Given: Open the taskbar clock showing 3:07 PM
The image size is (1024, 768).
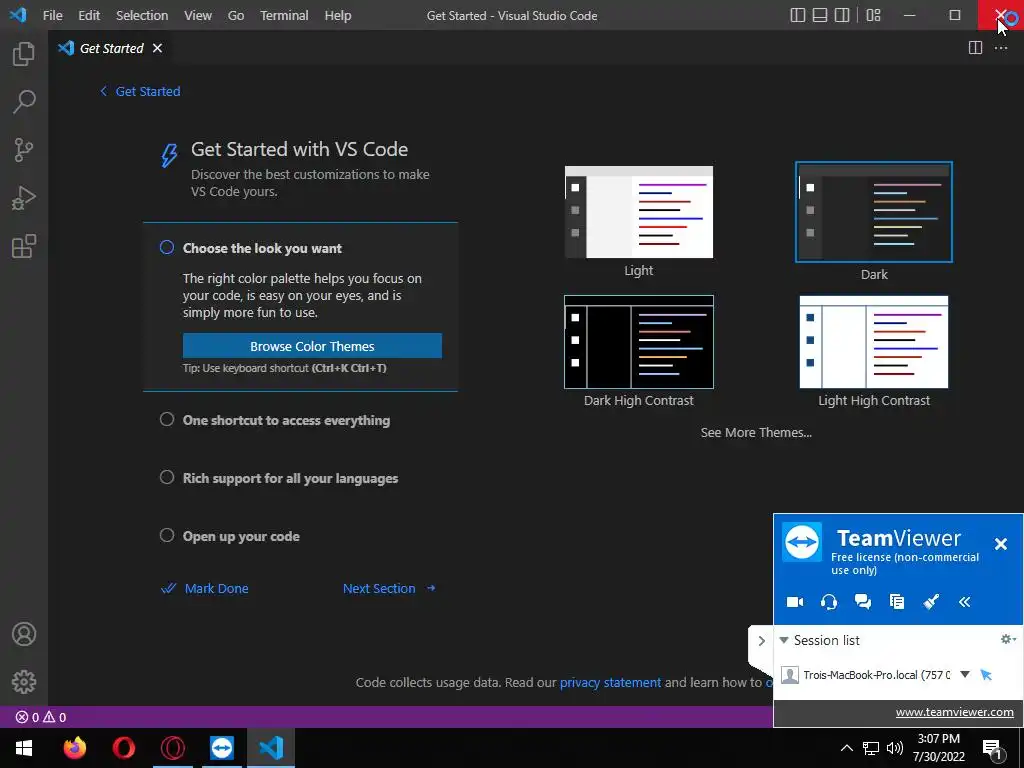Looking at the screenshot, I should pos(938,748).
